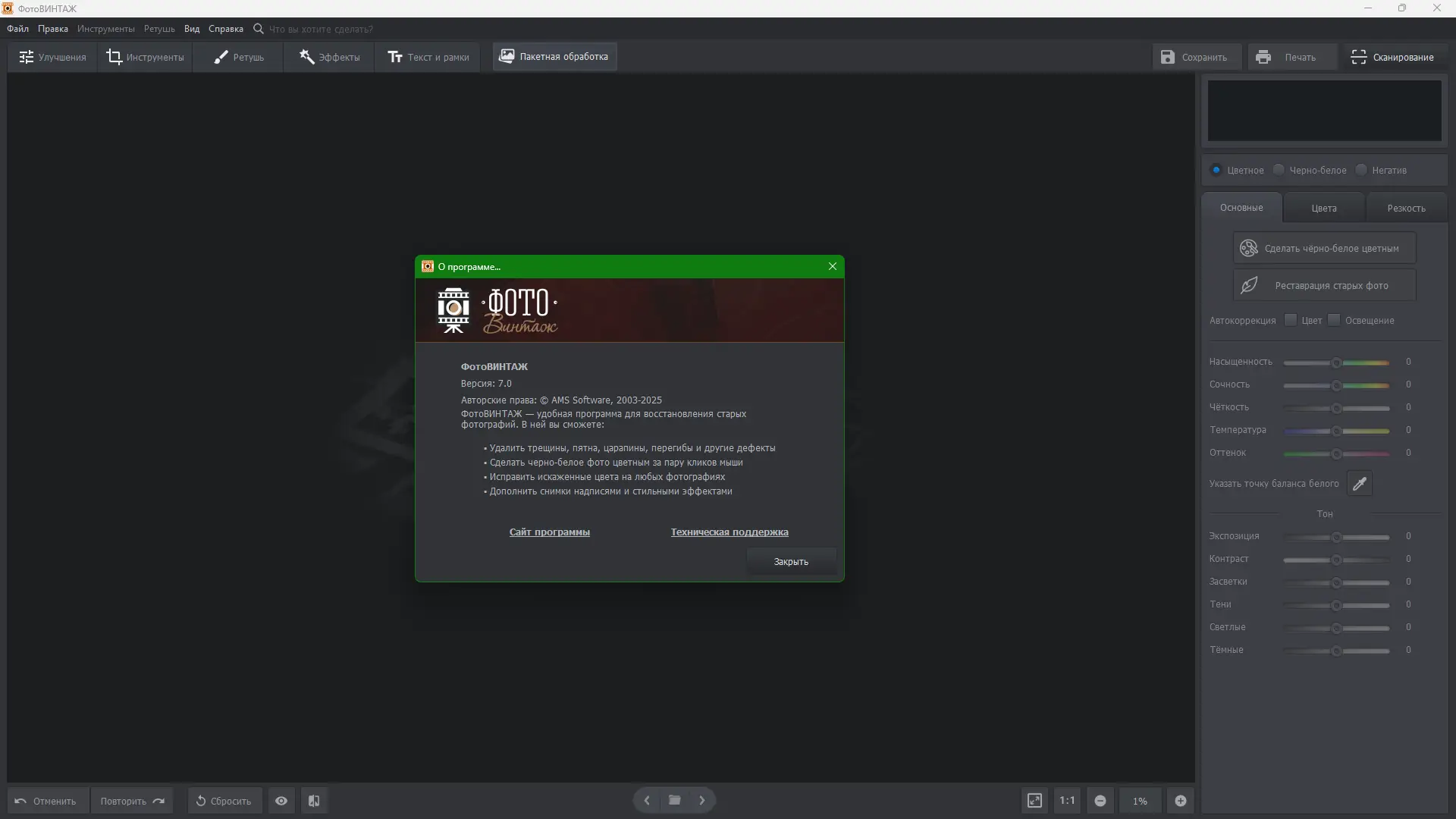Select the Черно-белое radio option
The image size is (1456, 819).
click(x=1279, y=170)
